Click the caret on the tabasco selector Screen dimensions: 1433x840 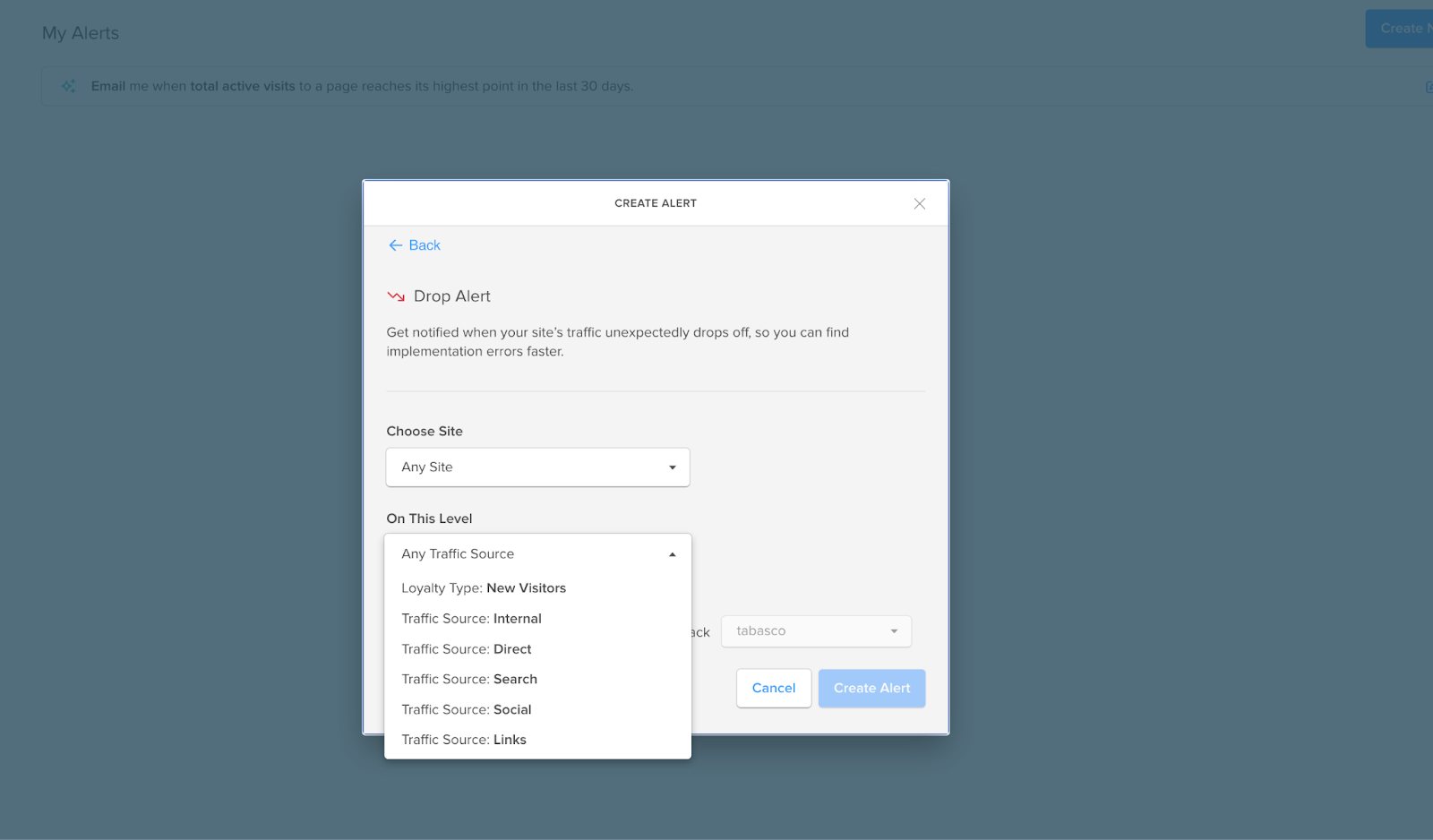click(x=893, y=630)
